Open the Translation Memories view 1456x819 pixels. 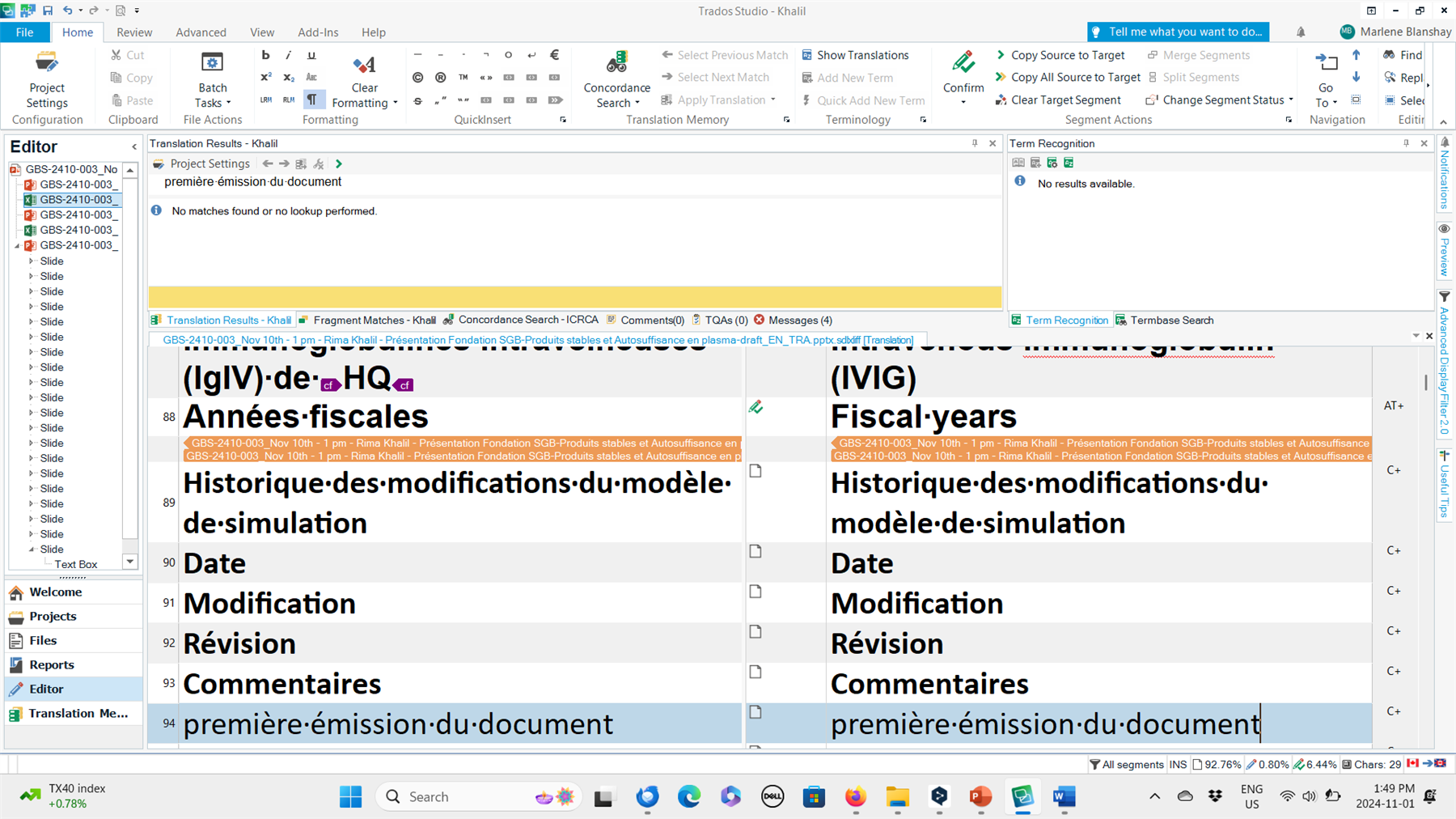73,713
